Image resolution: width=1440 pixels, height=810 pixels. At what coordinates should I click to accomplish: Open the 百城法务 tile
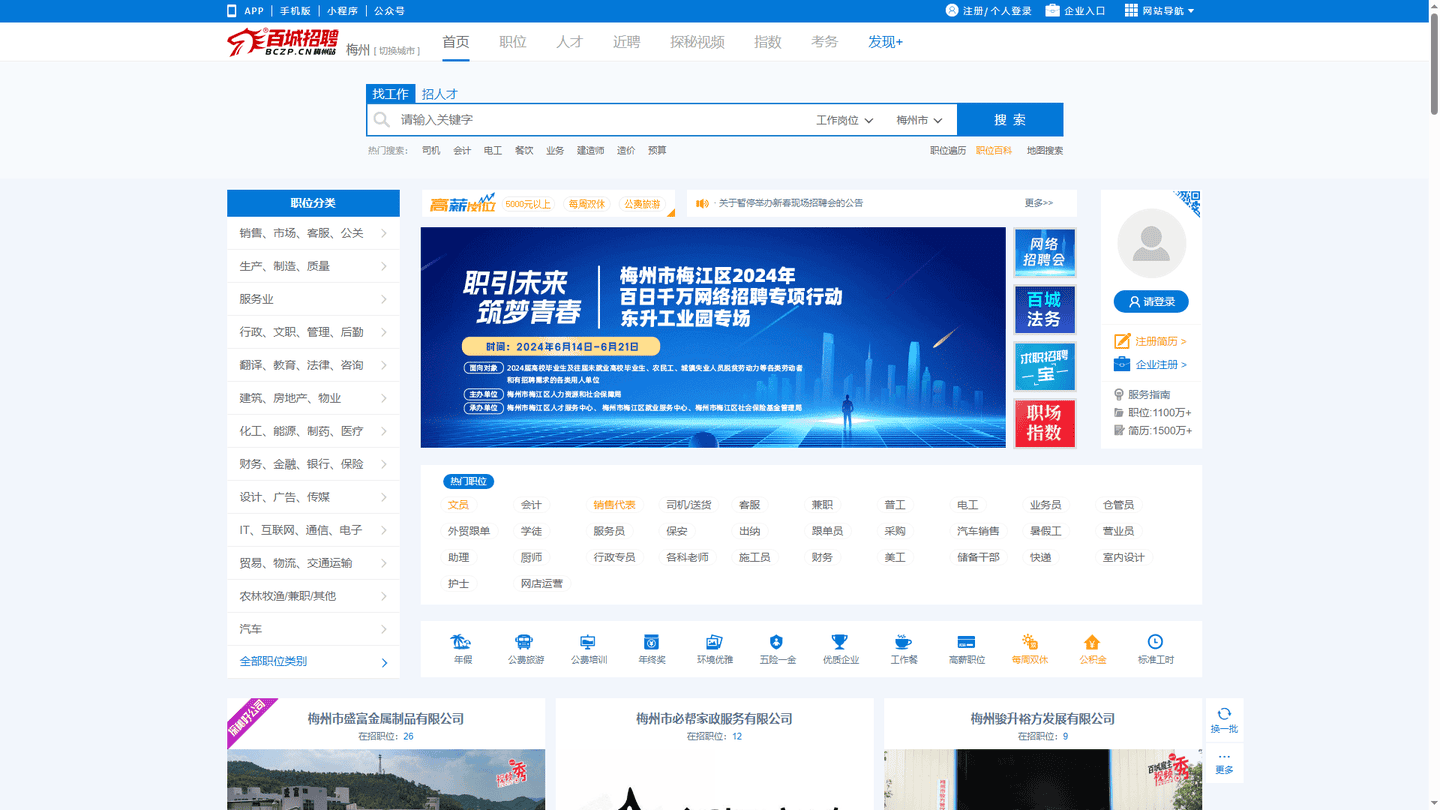tap(1044, 310)
